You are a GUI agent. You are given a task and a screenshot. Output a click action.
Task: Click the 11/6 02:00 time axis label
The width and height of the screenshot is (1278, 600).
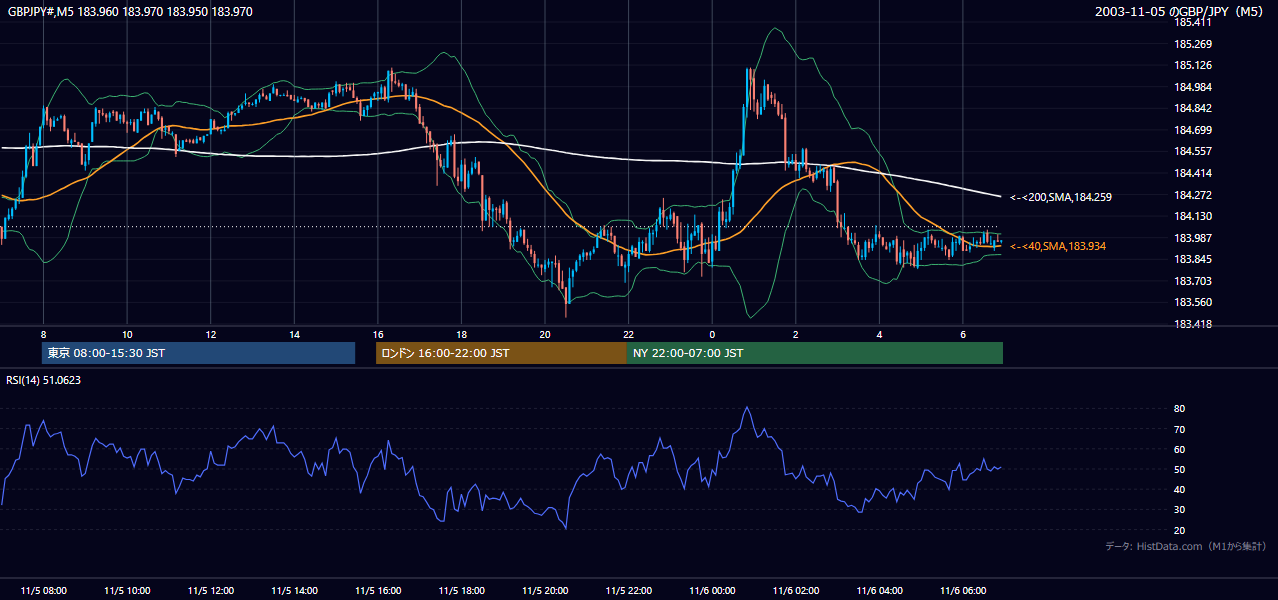tap(796, 590)
